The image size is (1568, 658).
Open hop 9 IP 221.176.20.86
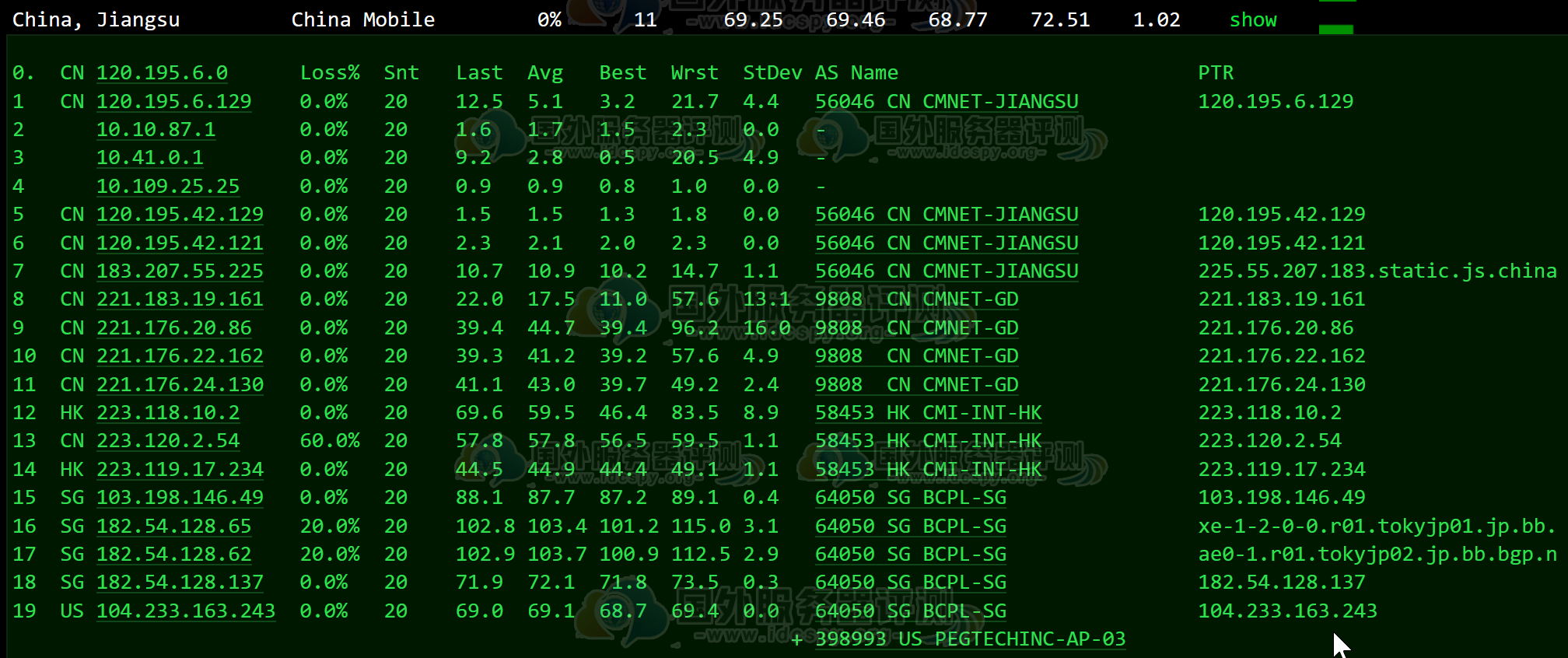[173, 328]
